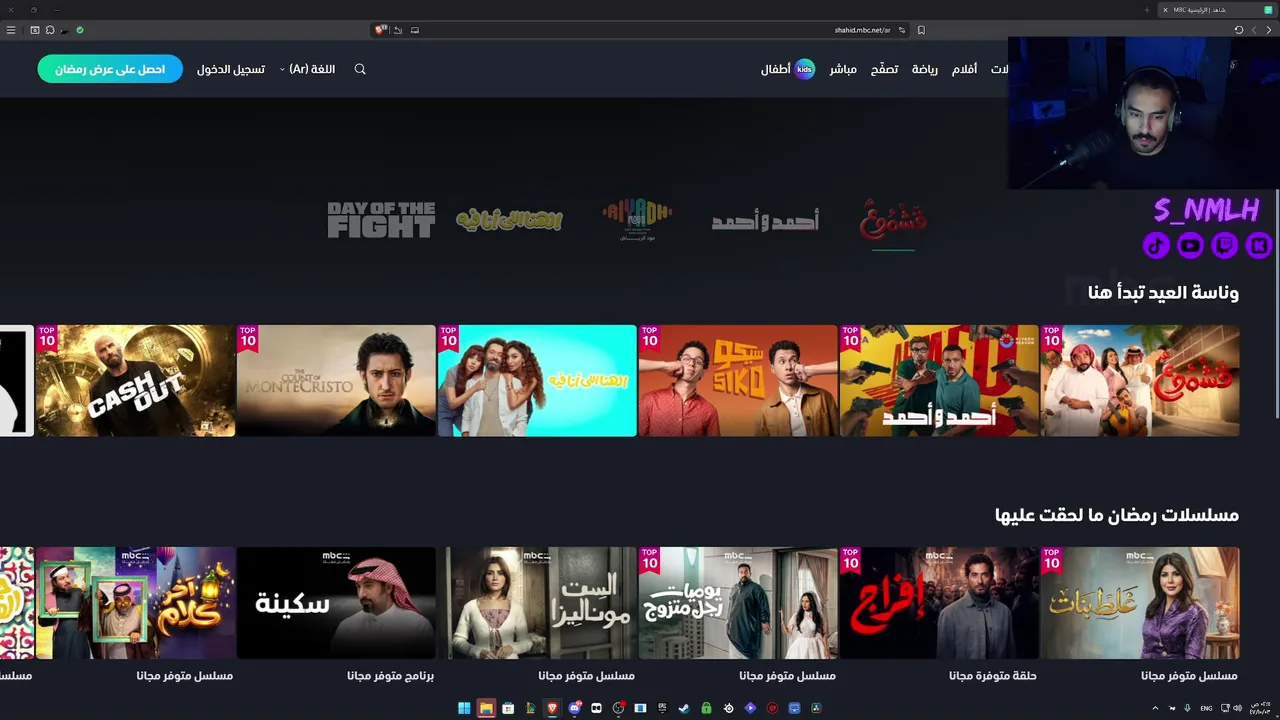Show hidden tray icons chevron
This screenshot has width=1280, height=720.
click(x=1156, y=708)
